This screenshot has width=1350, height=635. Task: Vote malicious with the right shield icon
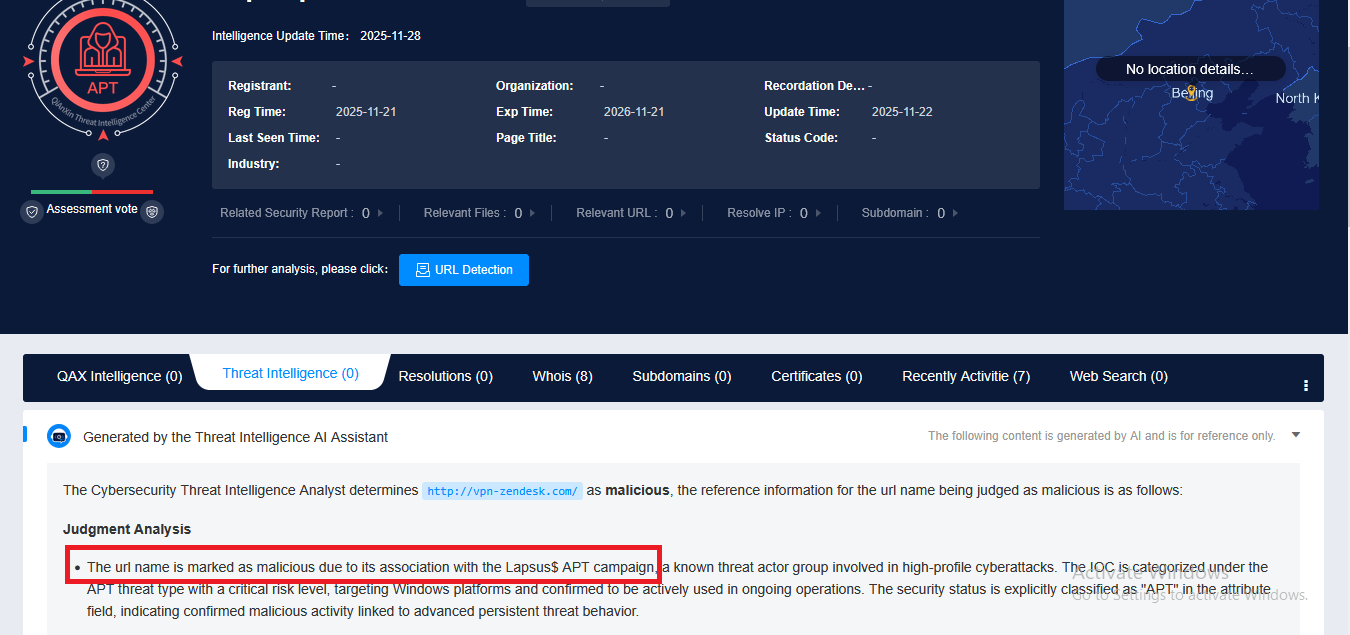coord(152,211)
